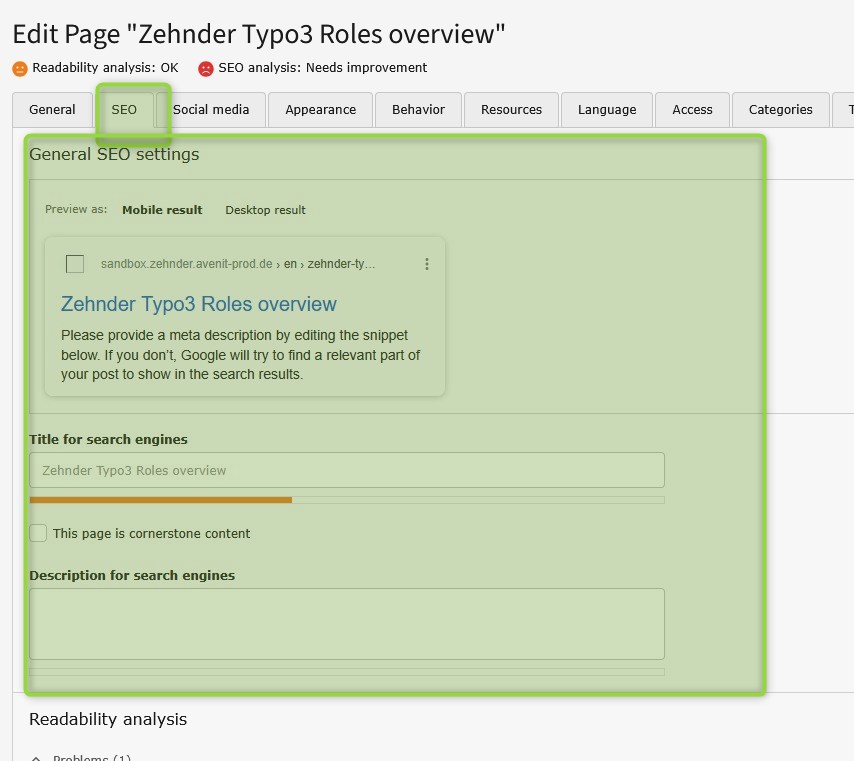This screenshot has height=761, width=854.
Task: Click the orange readability analysis smiley icon
Action: pos(20,69)
